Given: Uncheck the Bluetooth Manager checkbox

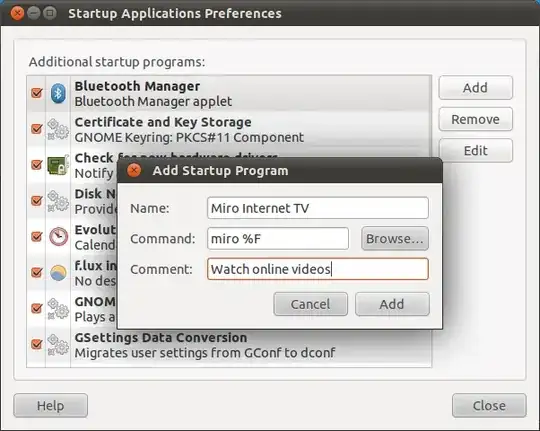Looking at the screenshot, I should (x=37, y=93).
